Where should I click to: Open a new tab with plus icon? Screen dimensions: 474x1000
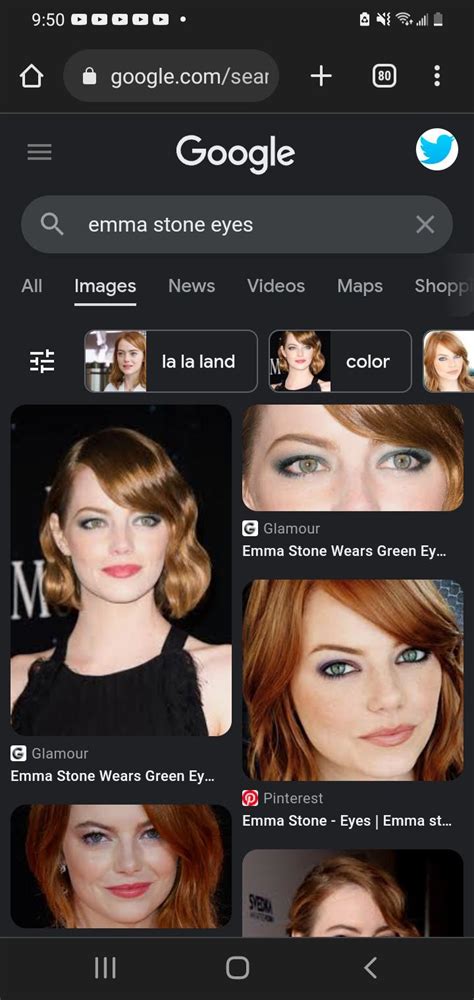[x=321, y=77]
